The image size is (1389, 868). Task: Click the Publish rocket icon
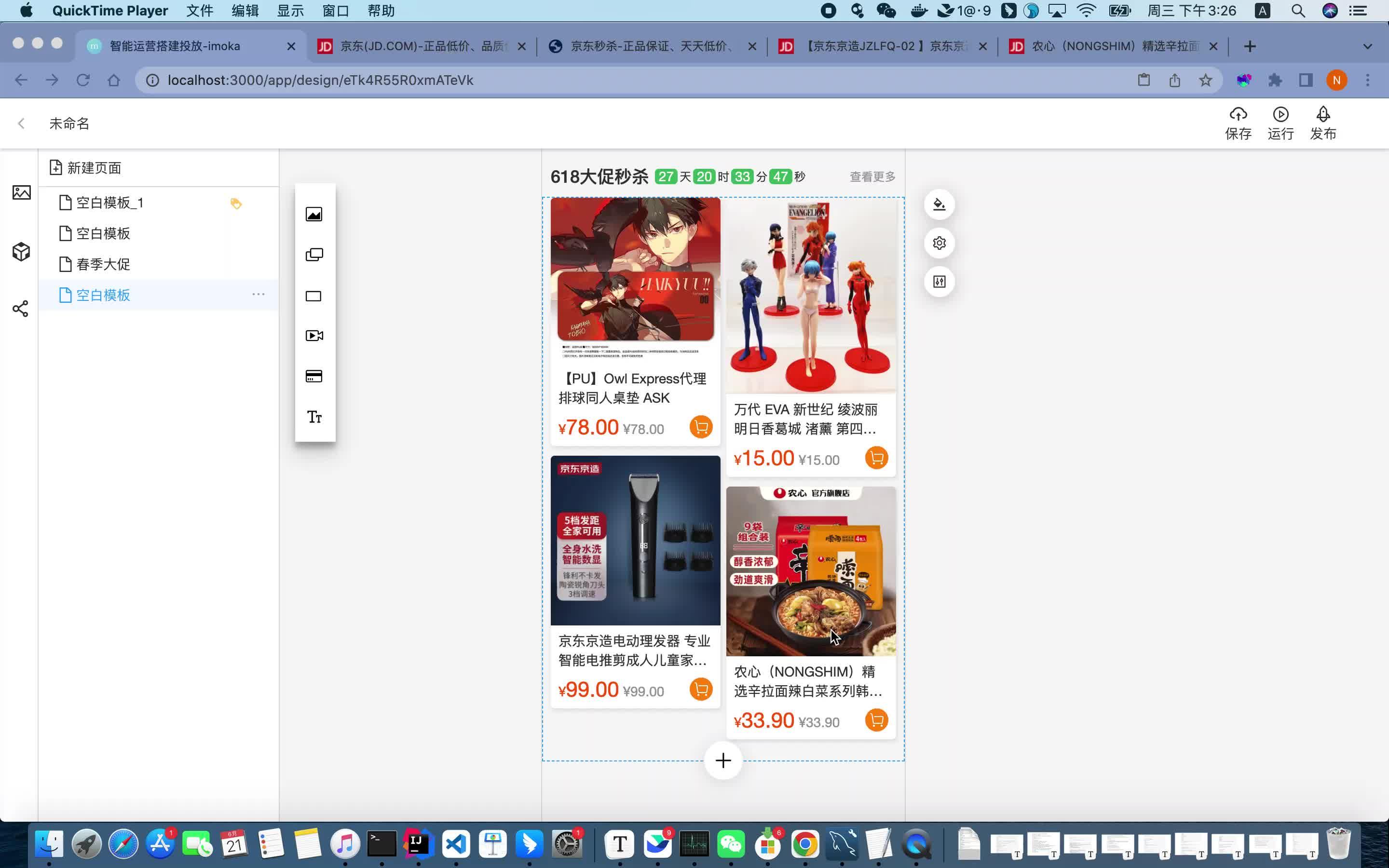click(1323, 114)
